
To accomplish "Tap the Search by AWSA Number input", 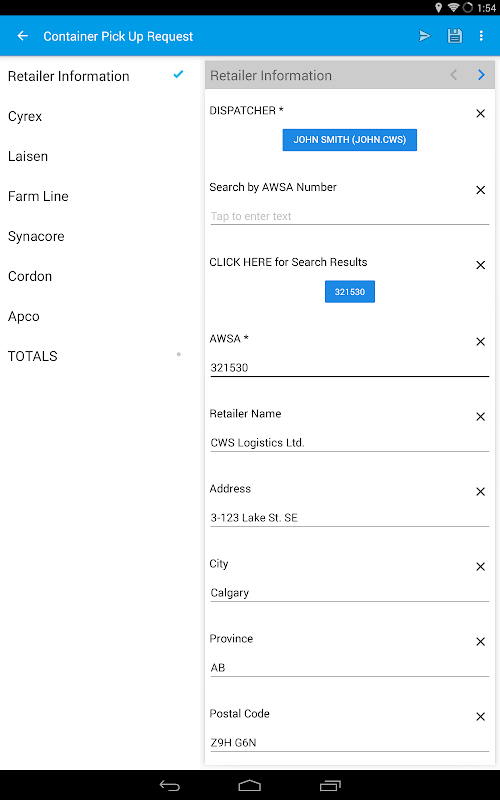I will click(349, 216).
